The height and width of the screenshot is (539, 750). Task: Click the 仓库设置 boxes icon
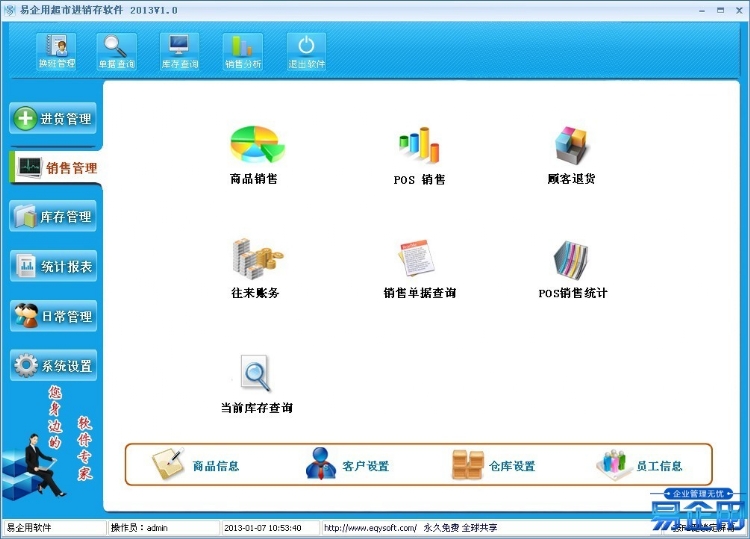[x=468, y=464]
